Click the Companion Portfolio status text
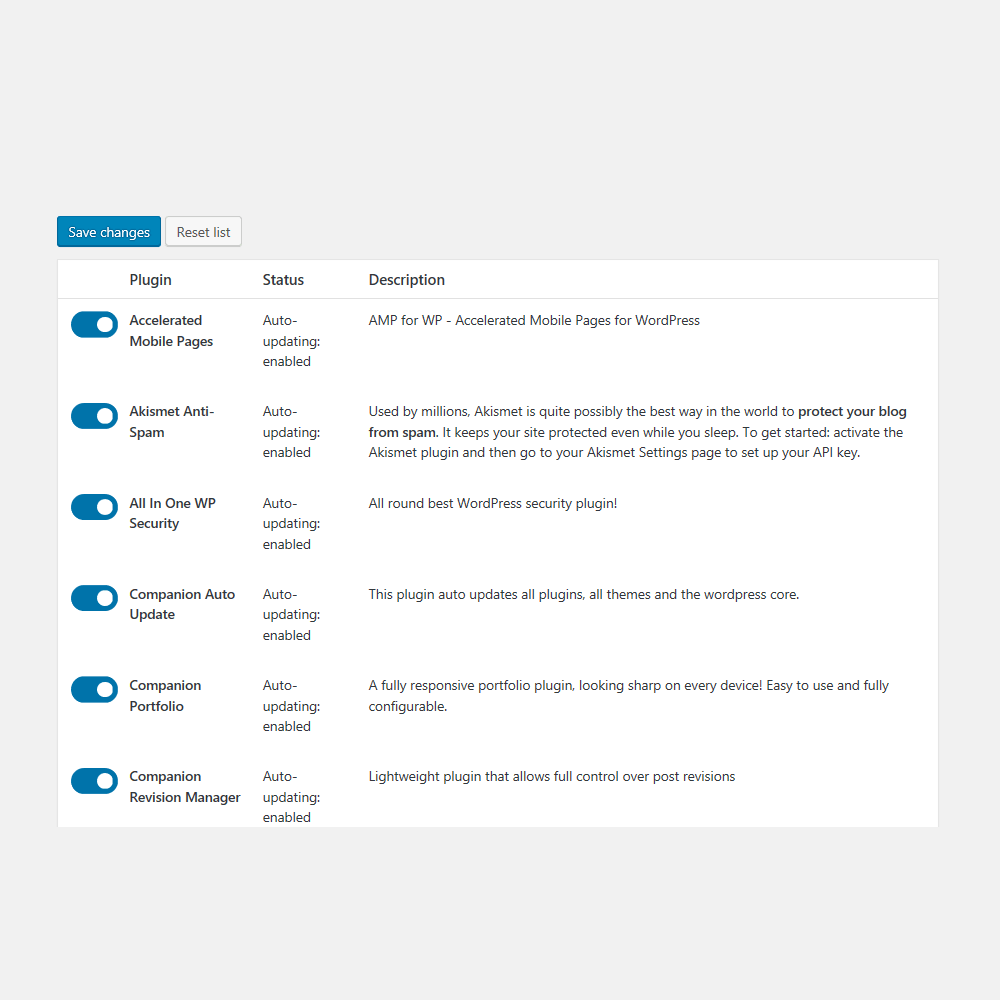This screenshot has height=1000, width=1000. (x=291, y=706)
